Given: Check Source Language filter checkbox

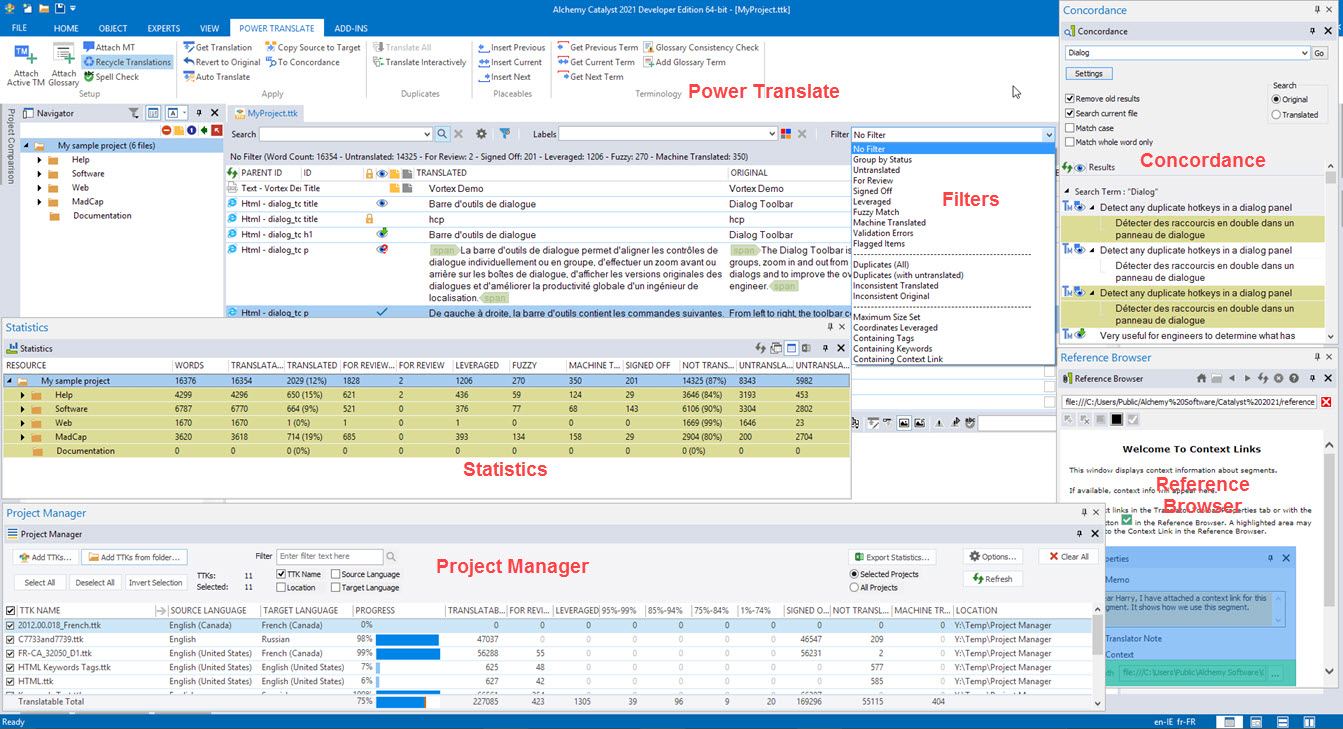Looking at the screenshot, I should 336,574.
